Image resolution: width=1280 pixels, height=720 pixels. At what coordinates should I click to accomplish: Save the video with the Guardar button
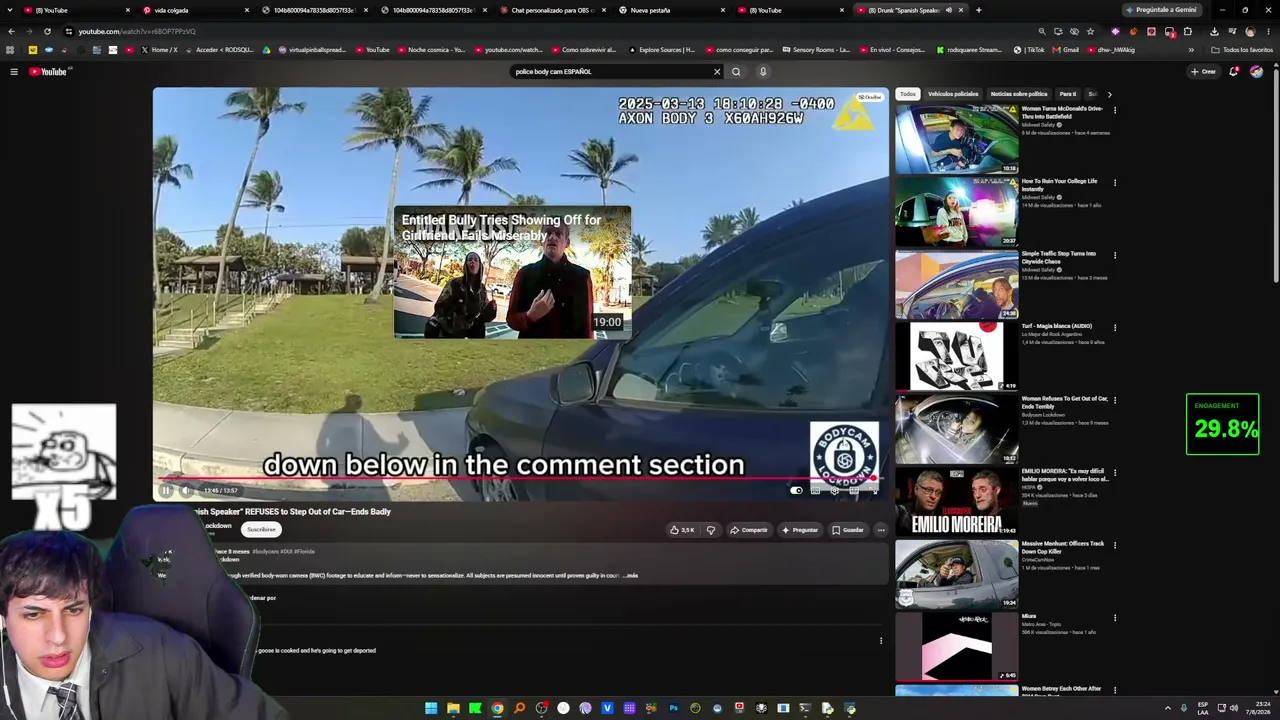[847, 530]
